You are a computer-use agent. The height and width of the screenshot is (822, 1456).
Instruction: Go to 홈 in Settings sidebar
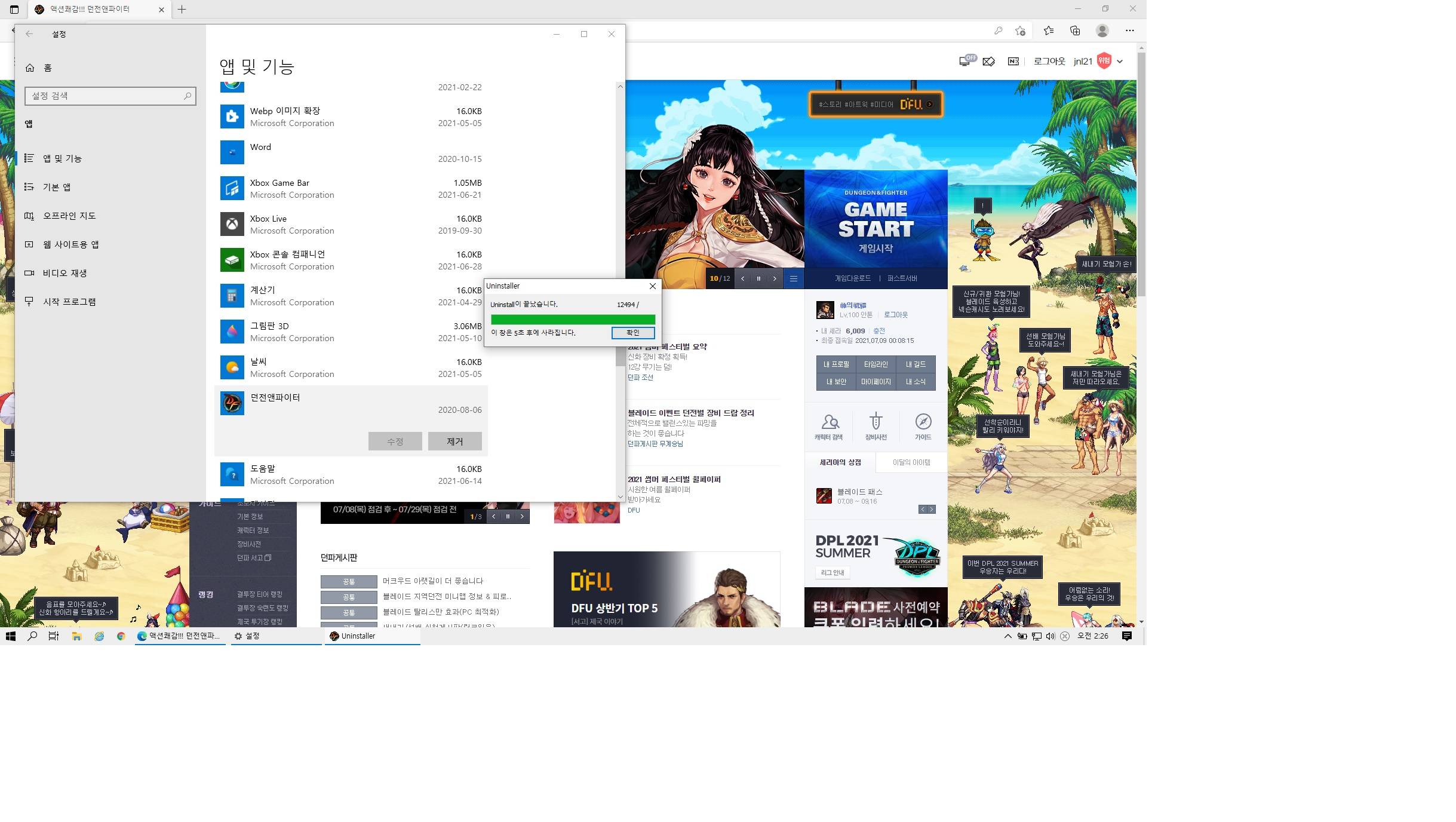click(x=110, y=68)
